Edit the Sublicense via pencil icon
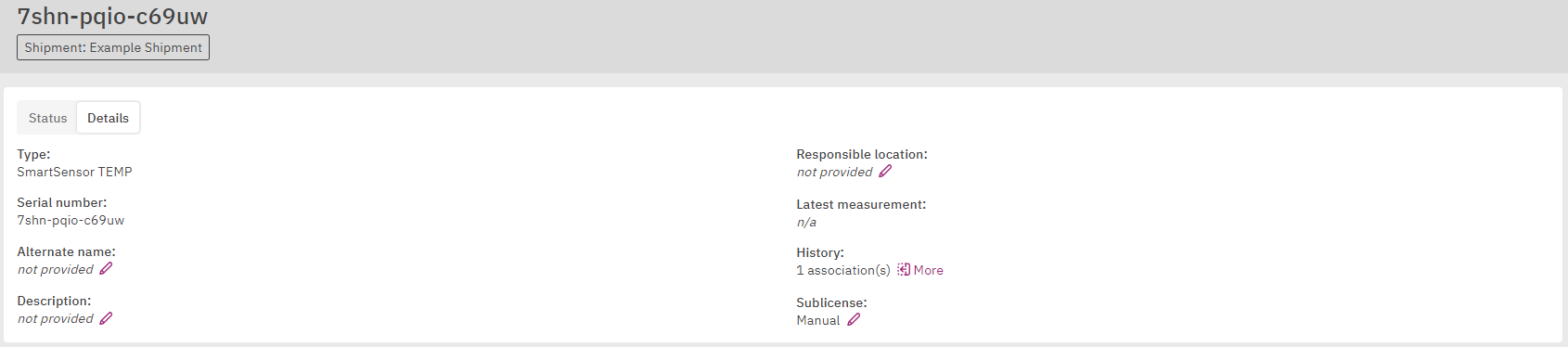Image resolution: width=1568 pixels, height=347 pixels. (x=854, y=320)
